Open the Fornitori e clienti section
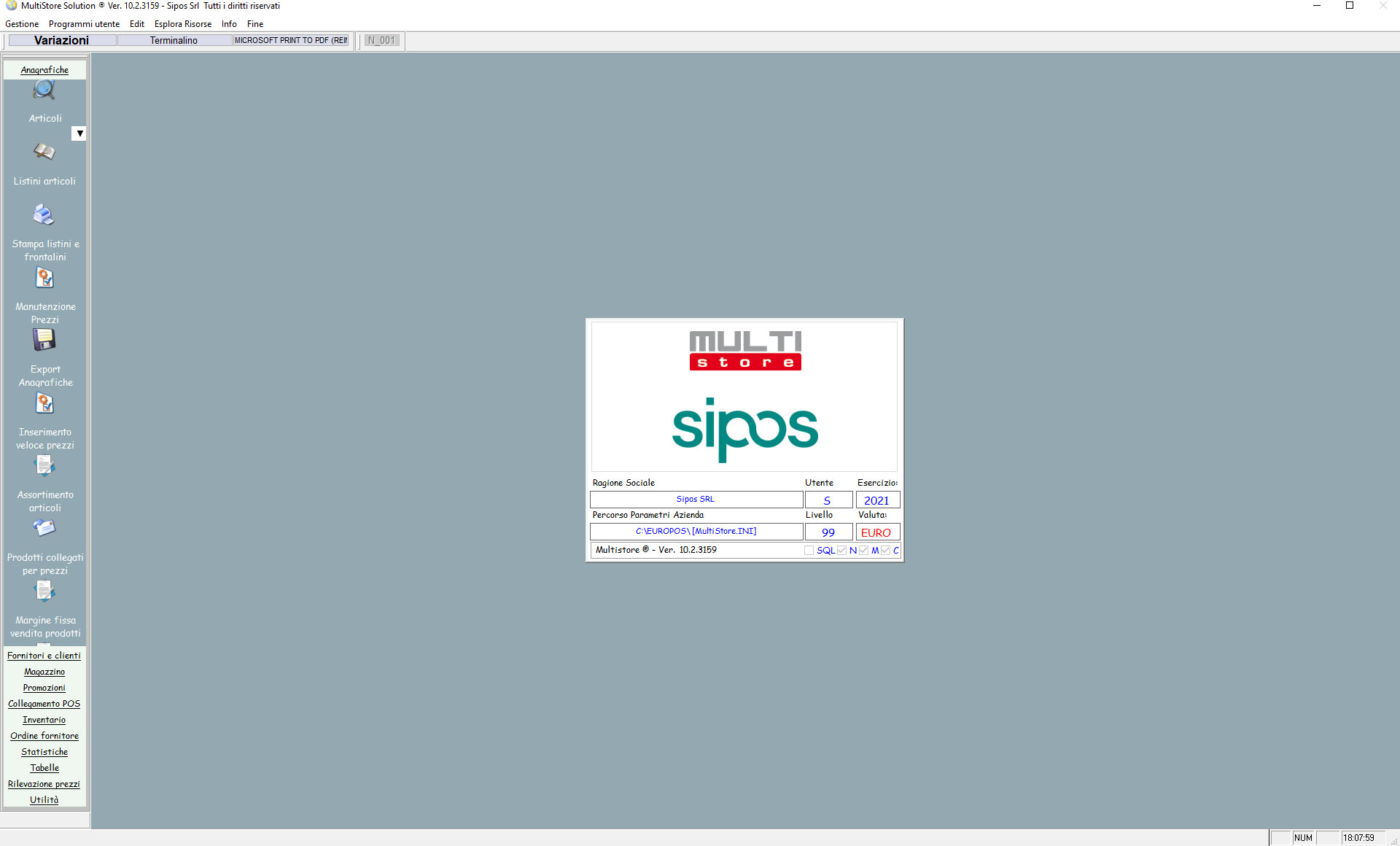This screenshot has height=846, width=1400. (44, 656)
